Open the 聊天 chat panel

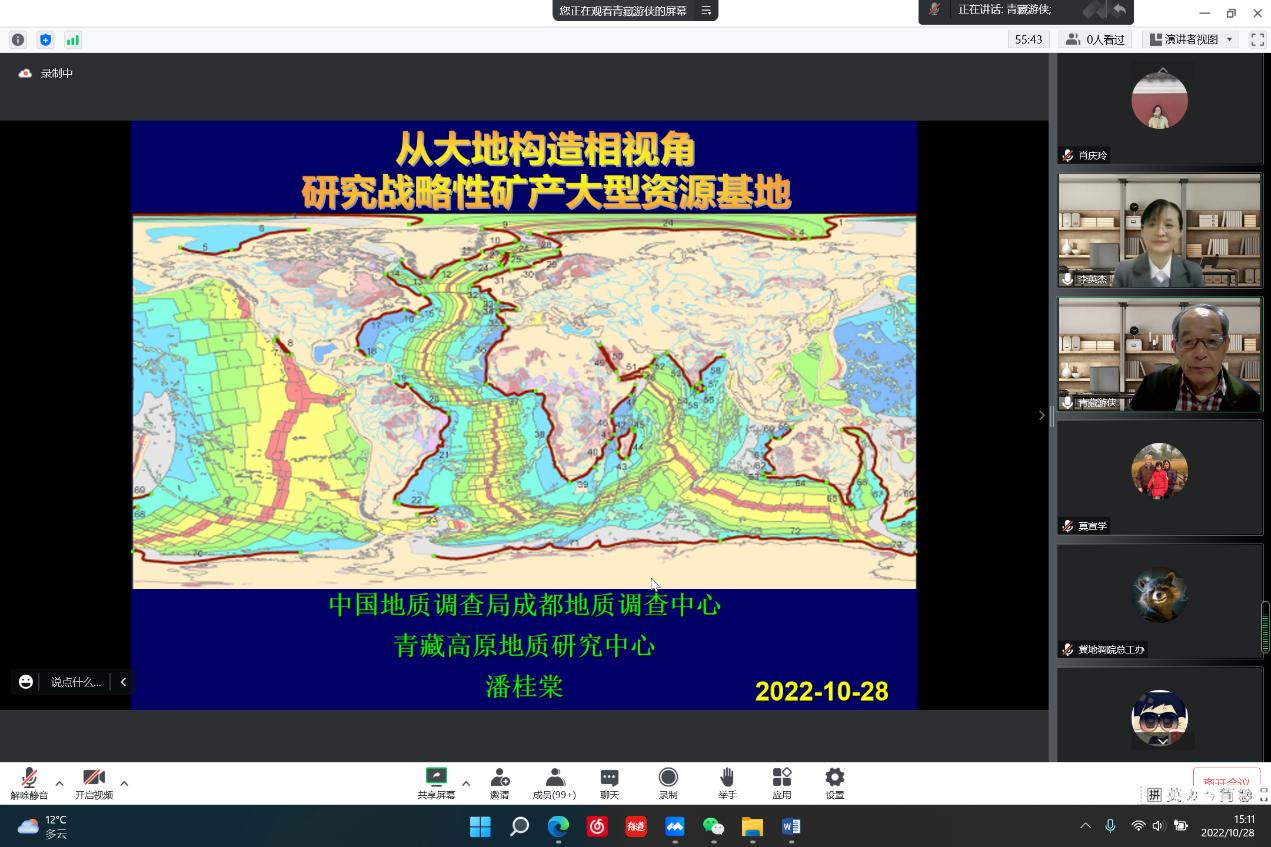pos(609,783)
